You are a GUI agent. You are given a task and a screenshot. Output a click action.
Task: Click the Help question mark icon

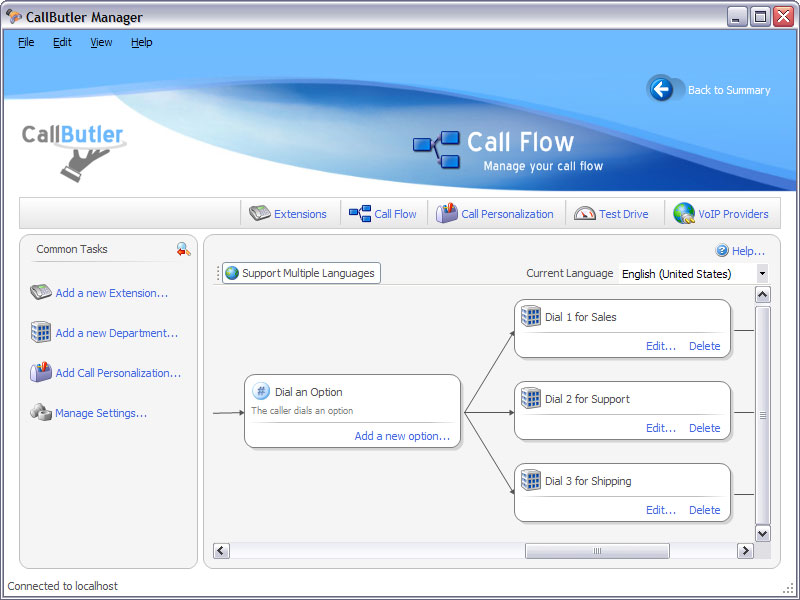(x=722, y=251)
